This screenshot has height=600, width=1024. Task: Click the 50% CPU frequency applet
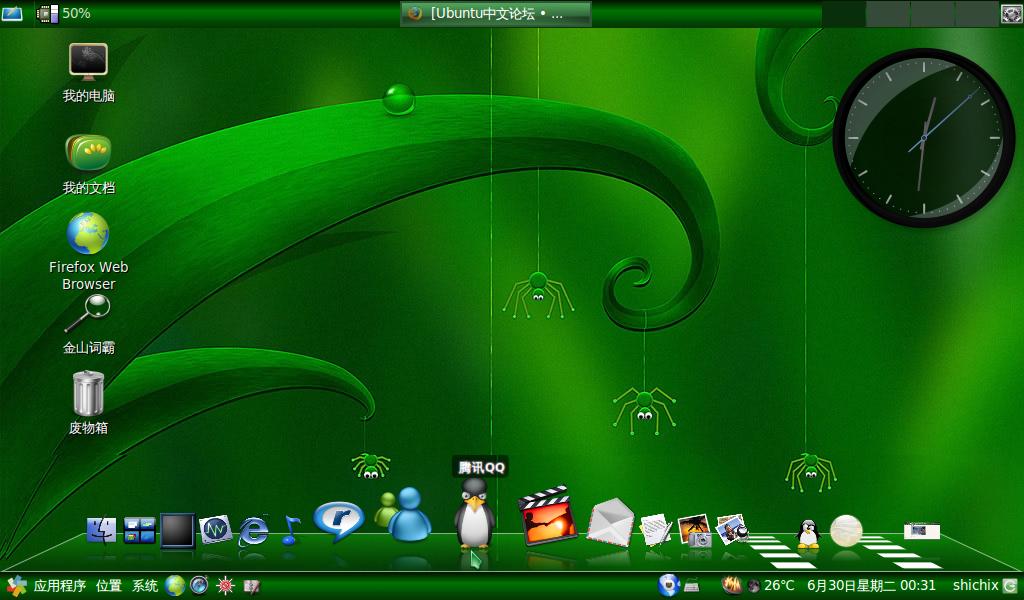tap(63, 13)
